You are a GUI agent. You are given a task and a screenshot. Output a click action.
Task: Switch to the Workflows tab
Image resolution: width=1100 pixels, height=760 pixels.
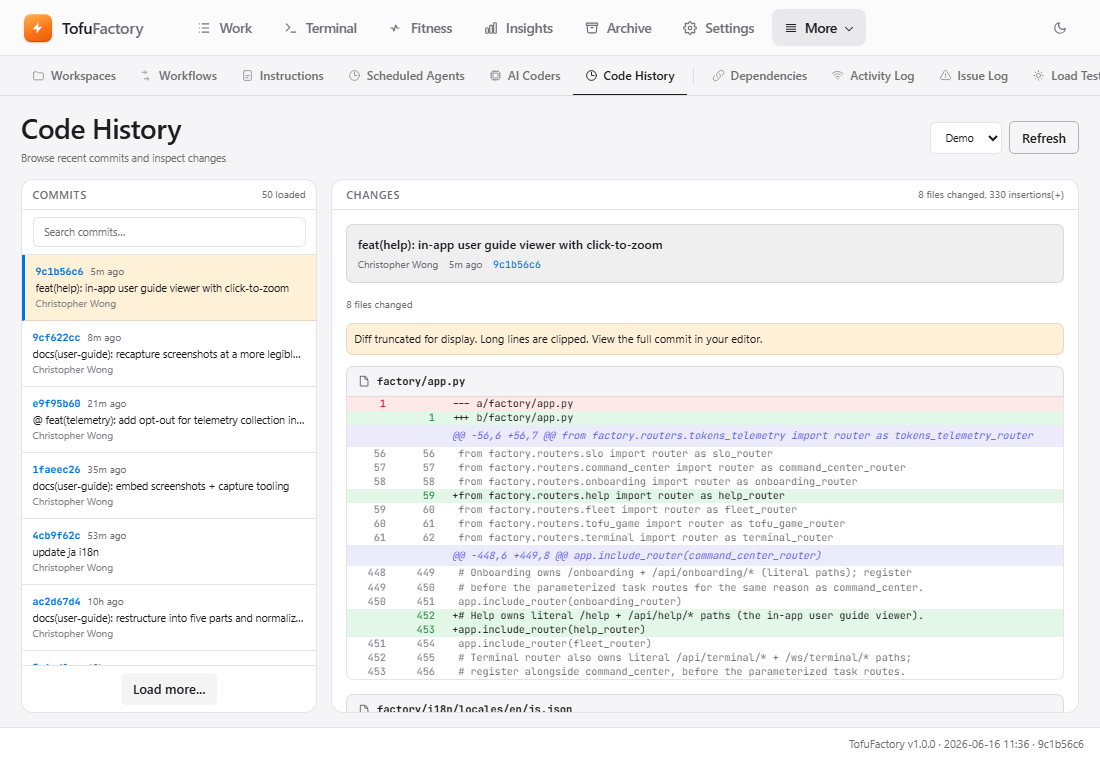point(179,76)
